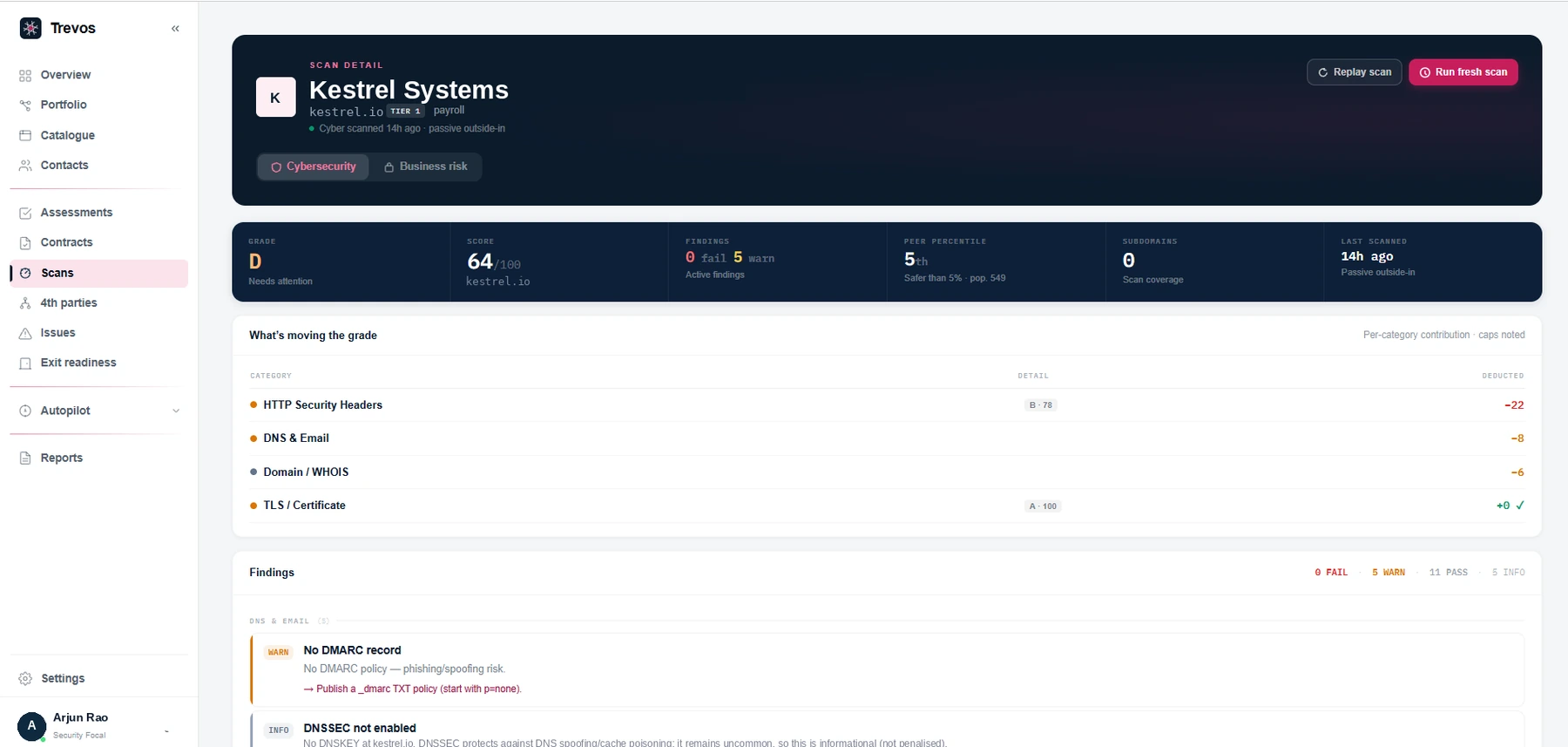Click the Kestrel Systems K avatar
Viewport: 1568px width, 747px height.
coord(275,98)
